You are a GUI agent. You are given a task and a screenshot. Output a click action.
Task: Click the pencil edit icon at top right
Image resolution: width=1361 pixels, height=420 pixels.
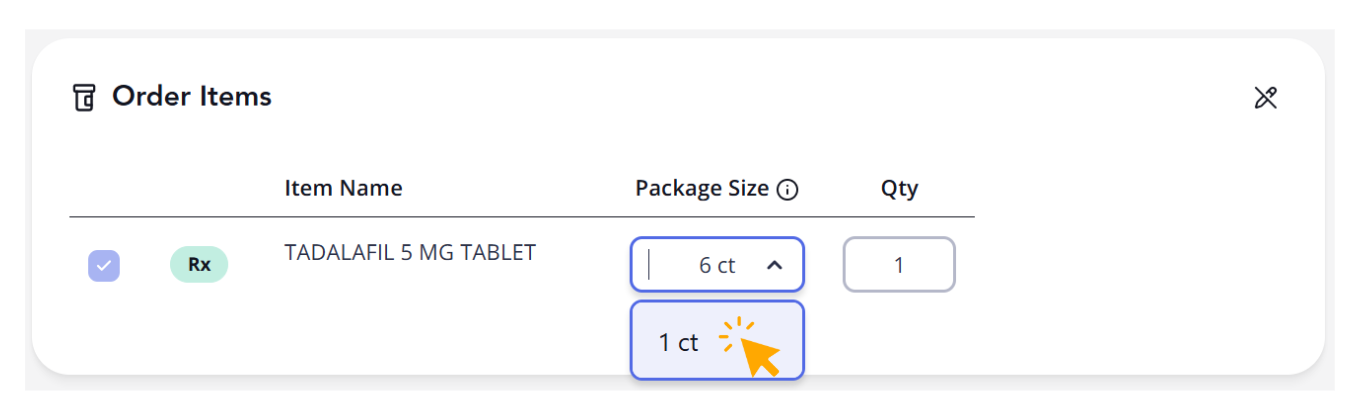[1266, 98]
